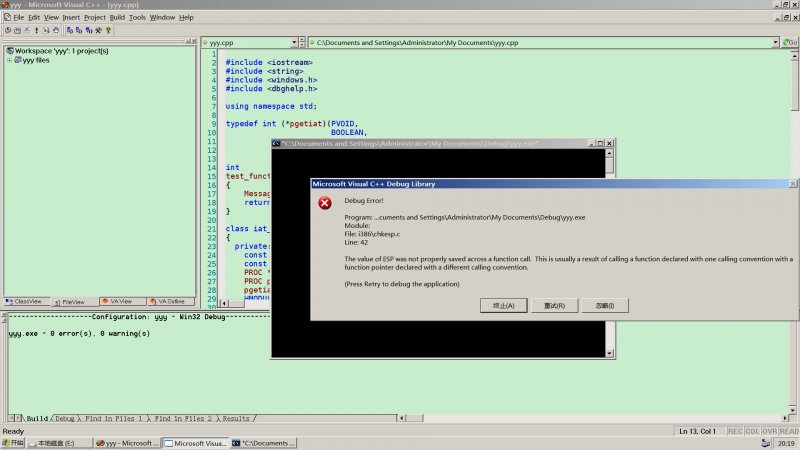
Task: Switch to 'yyy - Microsoft' taskbar item
Action: (x=128, y=443)
